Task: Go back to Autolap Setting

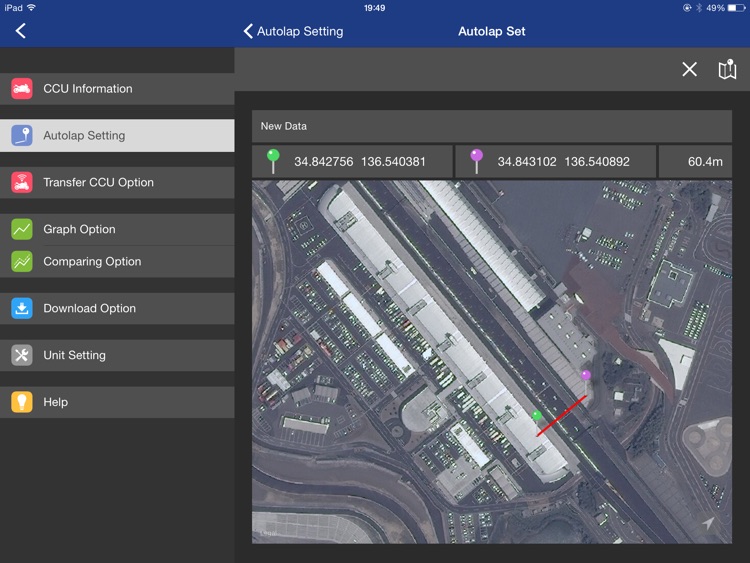Action: pyautogui.click(x=293, y=32)
